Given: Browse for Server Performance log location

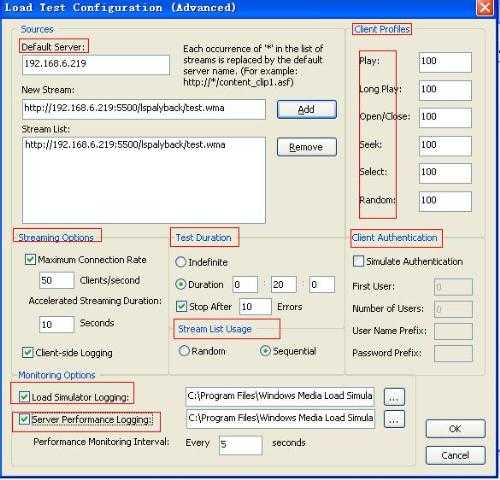Looking at the screenshot, I should click(394, 419).
